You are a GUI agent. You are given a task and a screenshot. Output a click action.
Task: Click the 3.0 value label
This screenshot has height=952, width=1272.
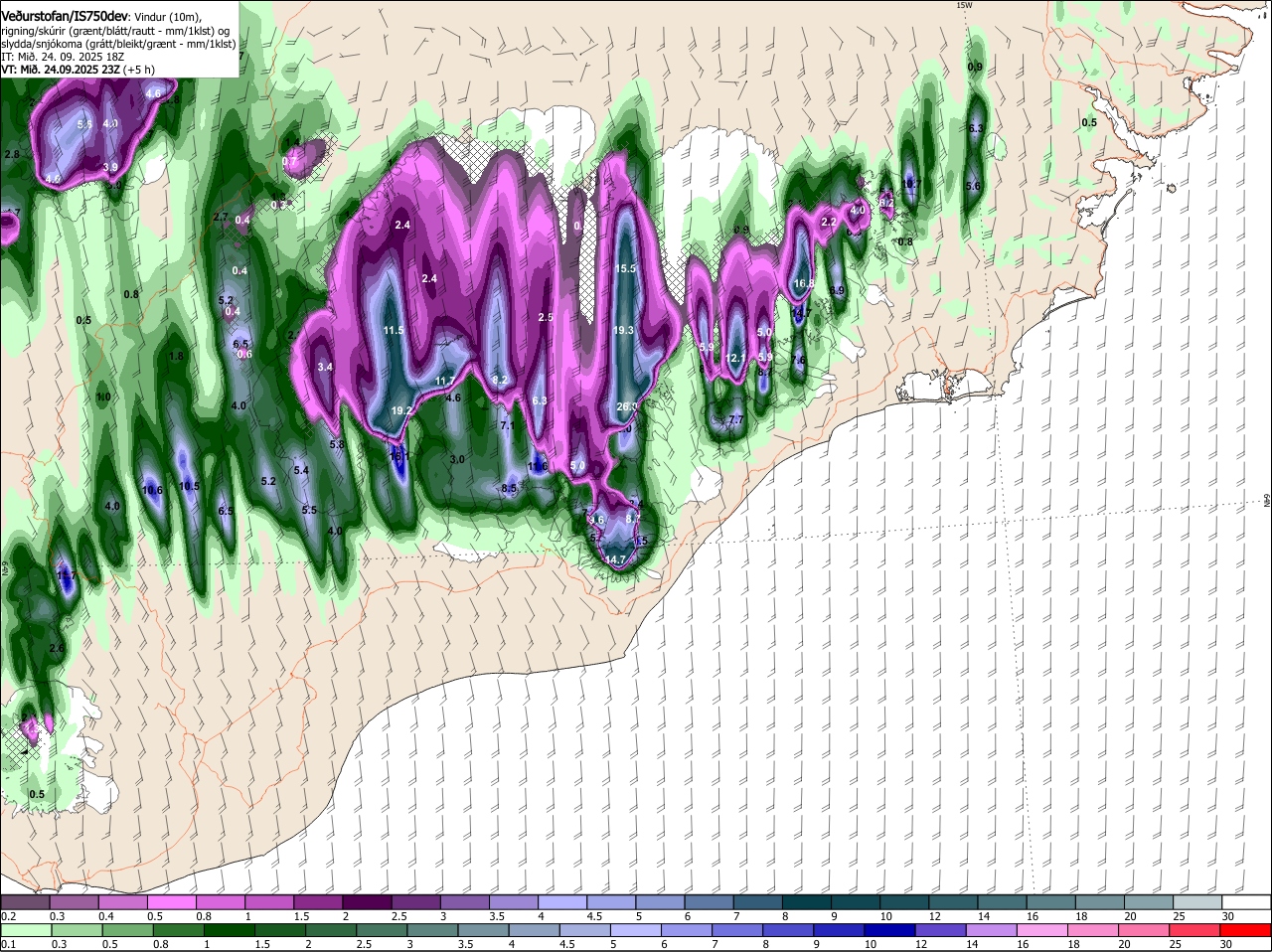(x=457, y=459)
